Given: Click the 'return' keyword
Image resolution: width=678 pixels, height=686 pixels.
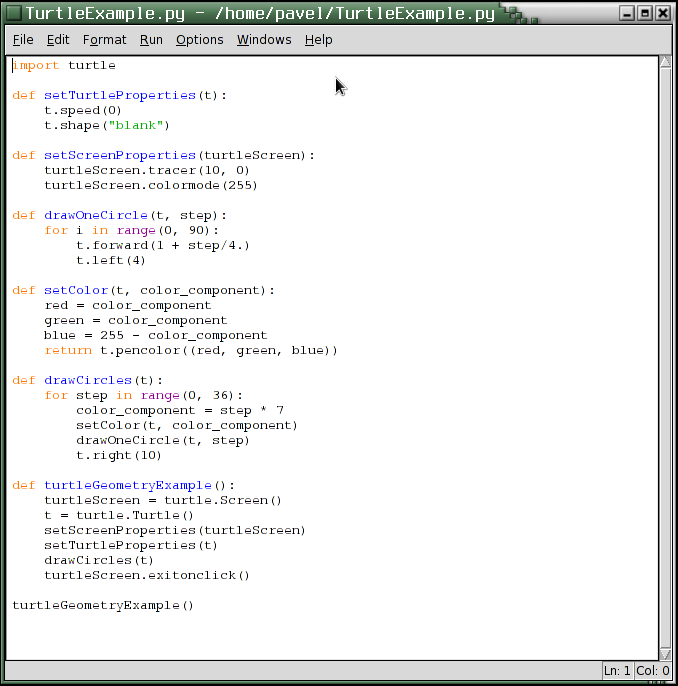Looking at the screenshot, I should 68,350.
